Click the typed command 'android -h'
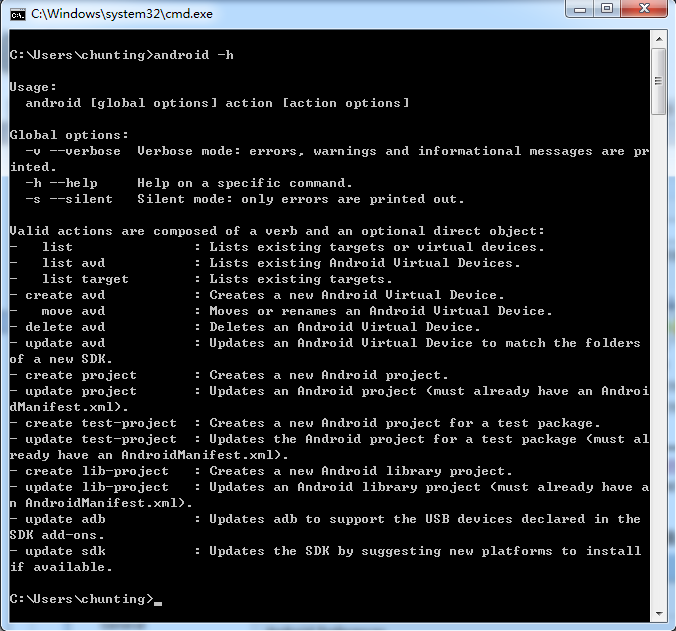Image resolution: width=676 pixels, height=631 pixels. (194, 55)
